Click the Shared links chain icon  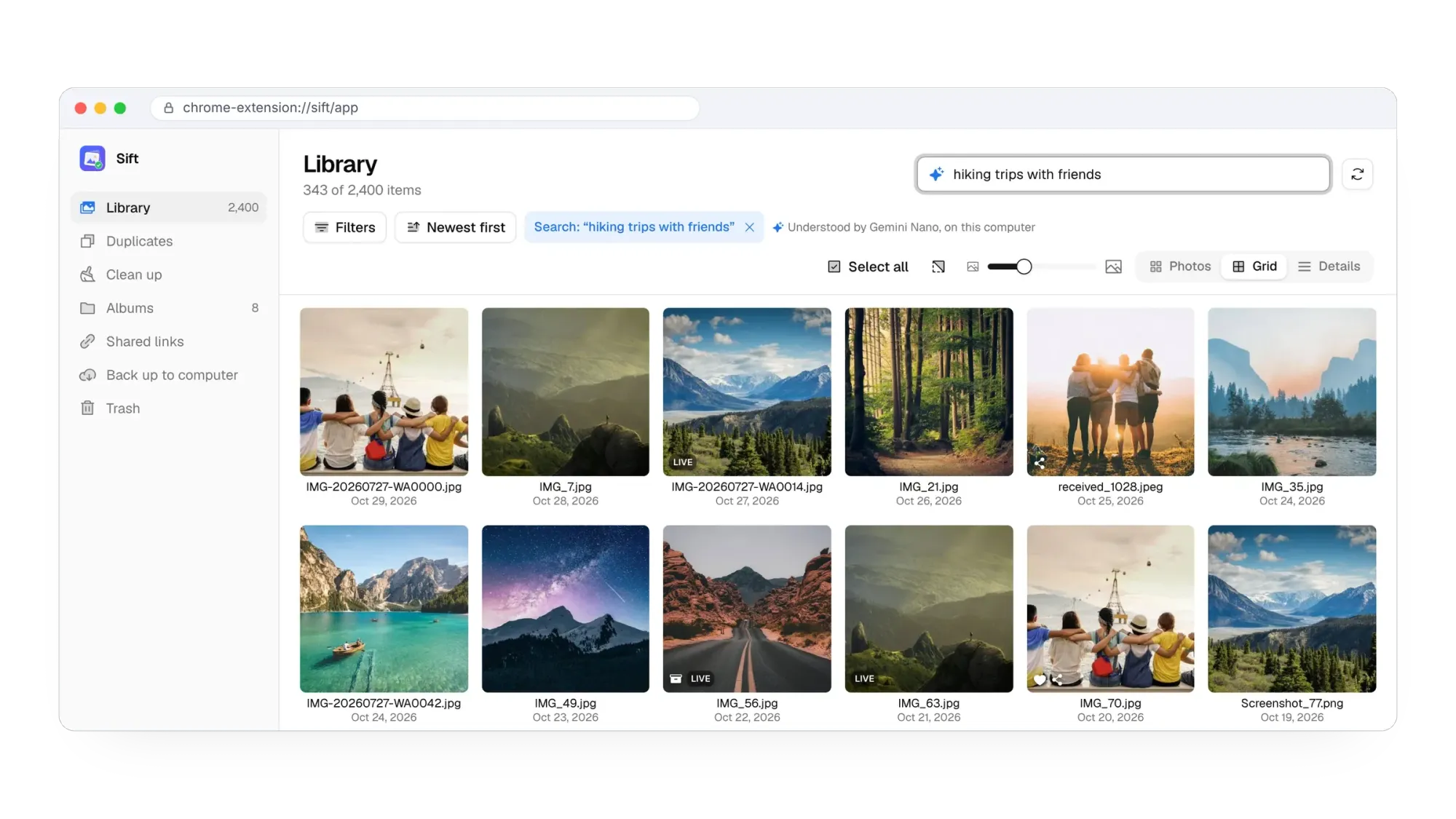[x=87, y=341]
